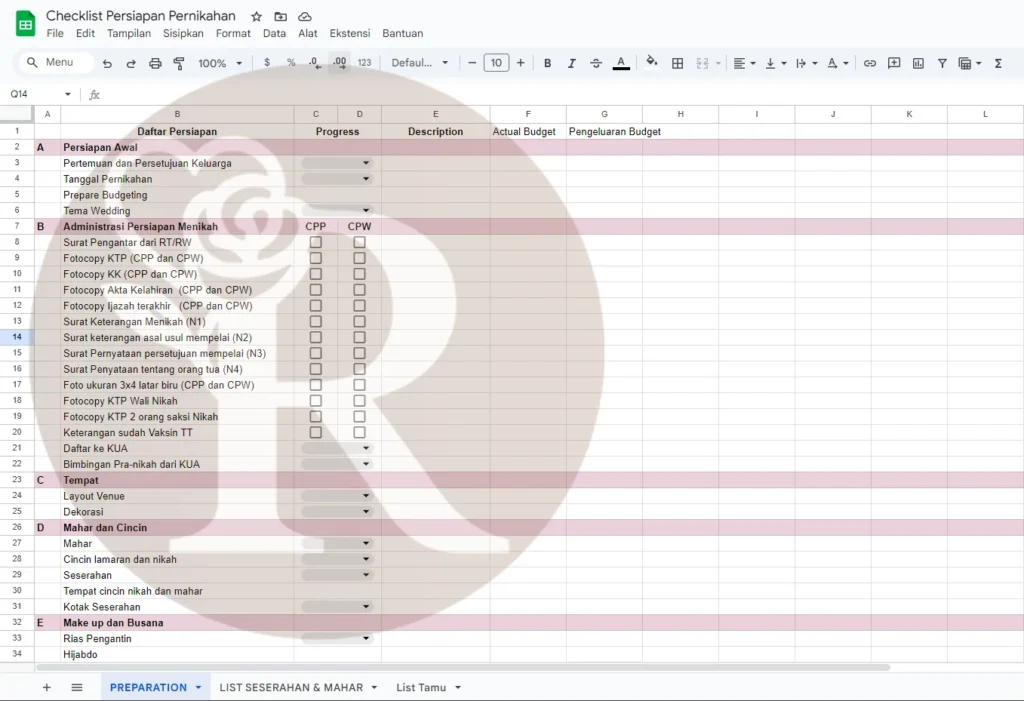Tick the CPW checkbox for Fotocopy KTP Wali Nikah
The width and height of the screenshot is (1024, 701).
coord(359,401)
